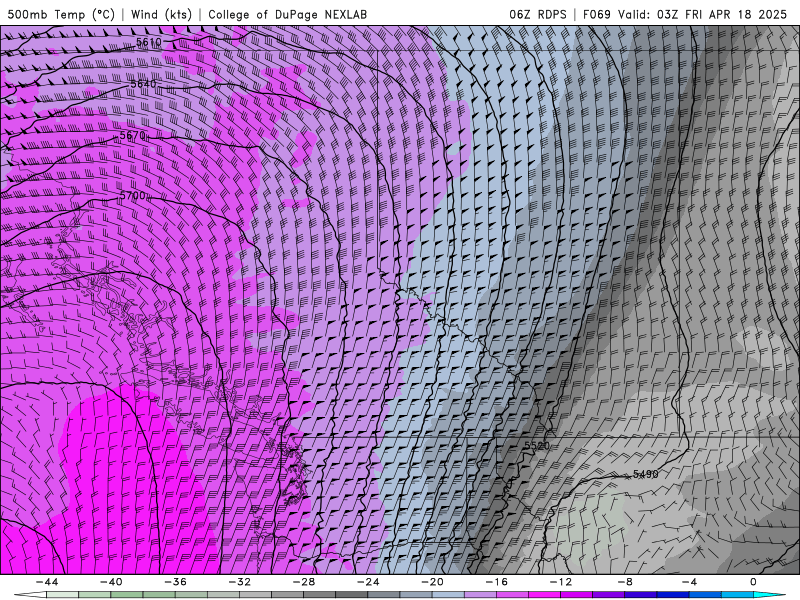Click the -32 colorbar label
This screenshot has width=800, height=600.
[x=240, y=582]
